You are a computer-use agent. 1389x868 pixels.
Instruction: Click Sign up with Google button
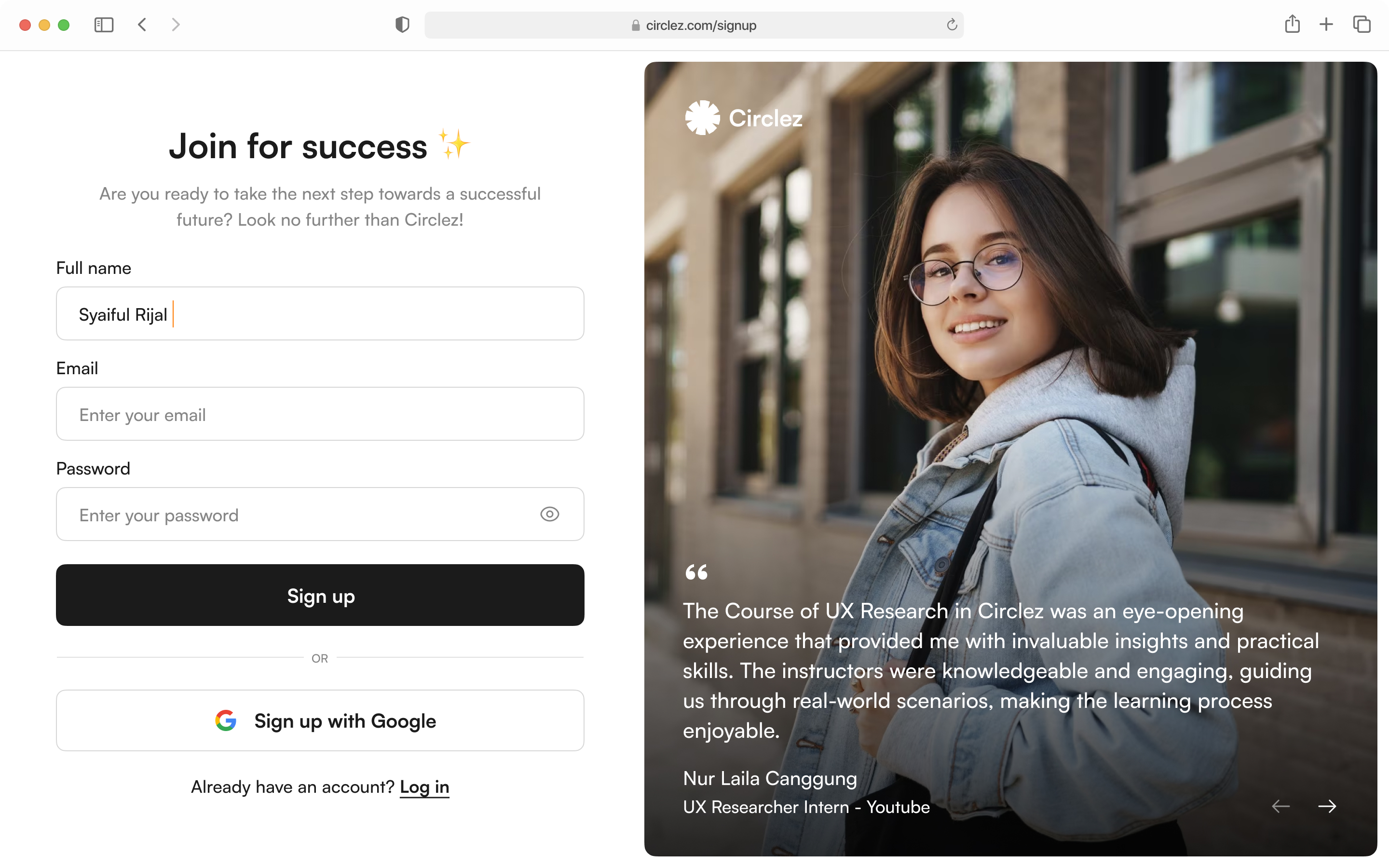click(x=320, y=720)
